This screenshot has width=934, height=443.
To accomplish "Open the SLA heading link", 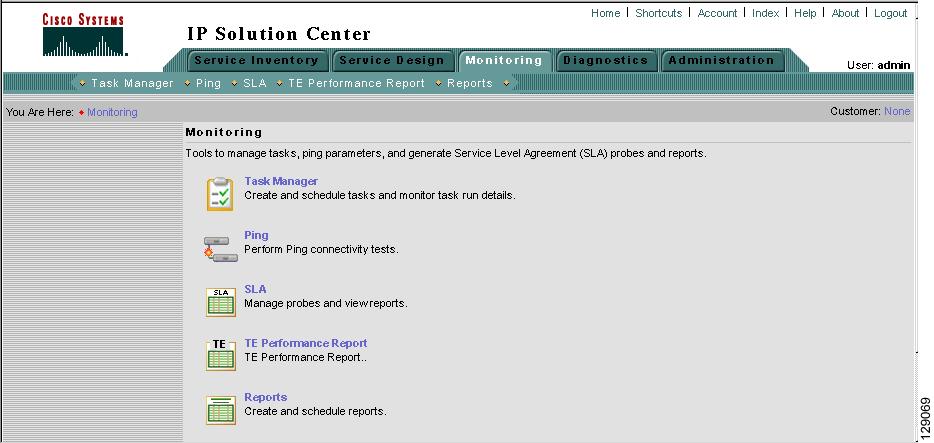I will [x=255, y=289].
